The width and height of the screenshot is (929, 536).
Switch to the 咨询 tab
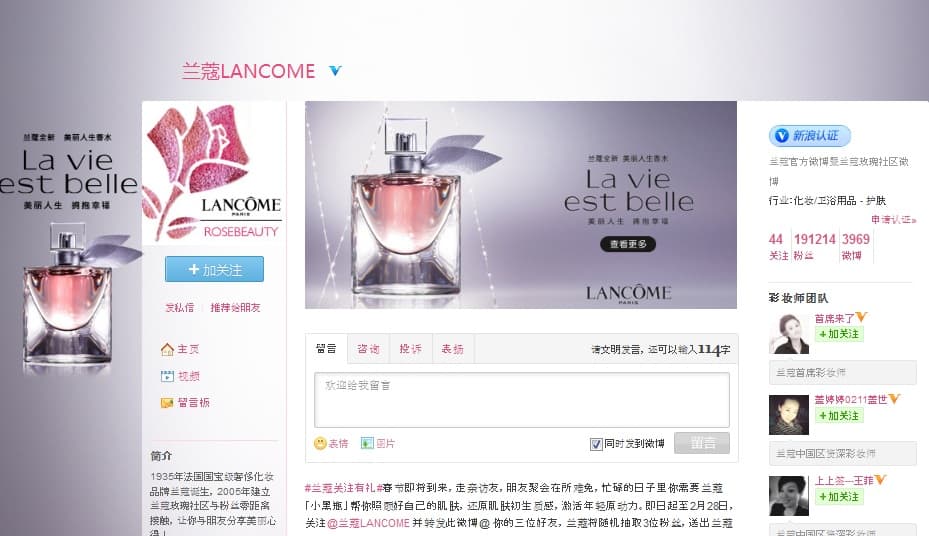[x=368, y=349]
